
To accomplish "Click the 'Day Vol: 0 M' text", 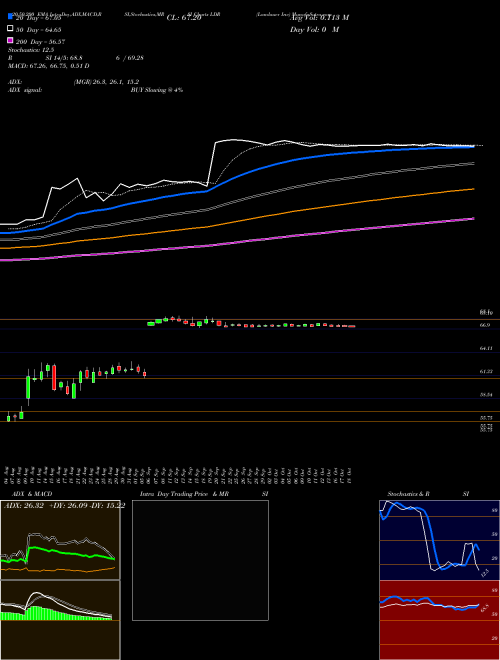I will (314, 29).
